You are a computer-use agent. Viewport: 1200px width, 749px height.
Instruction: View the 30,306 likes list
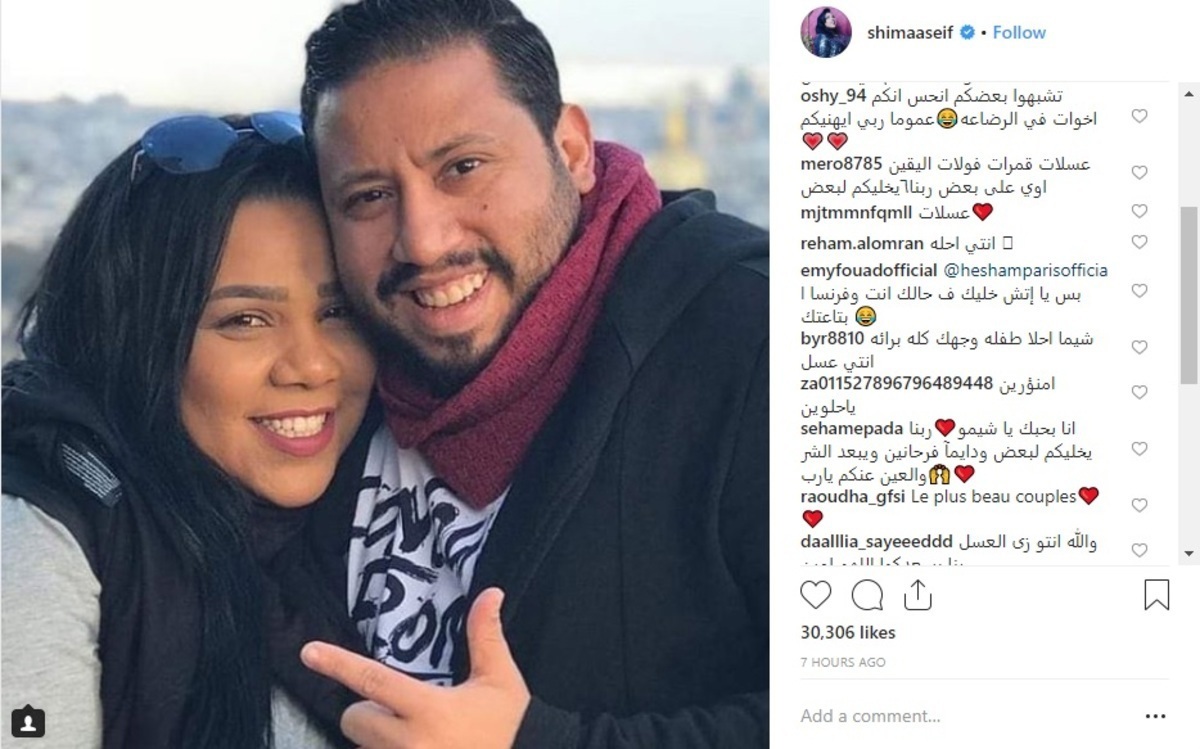(x=848, y=633)
